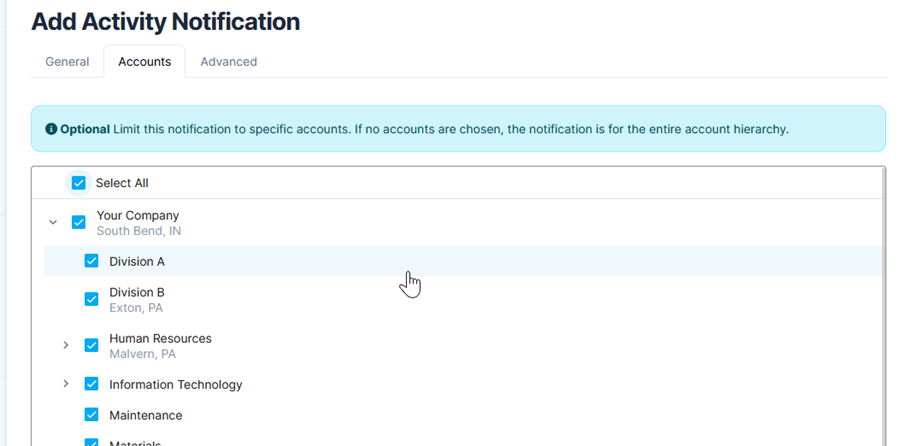Select the Division A row label

click(137, 261)
